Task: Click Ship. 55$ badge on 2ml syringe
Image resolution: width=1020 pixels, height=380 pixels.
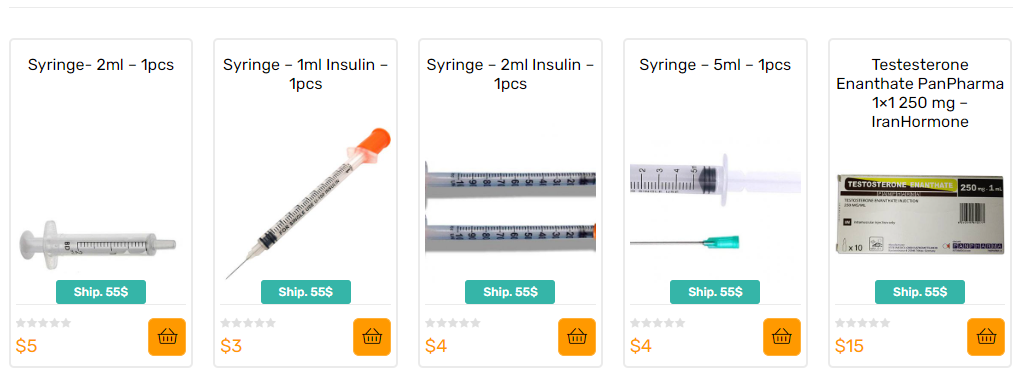Action: pyautogui.click(x=101, y=292)
